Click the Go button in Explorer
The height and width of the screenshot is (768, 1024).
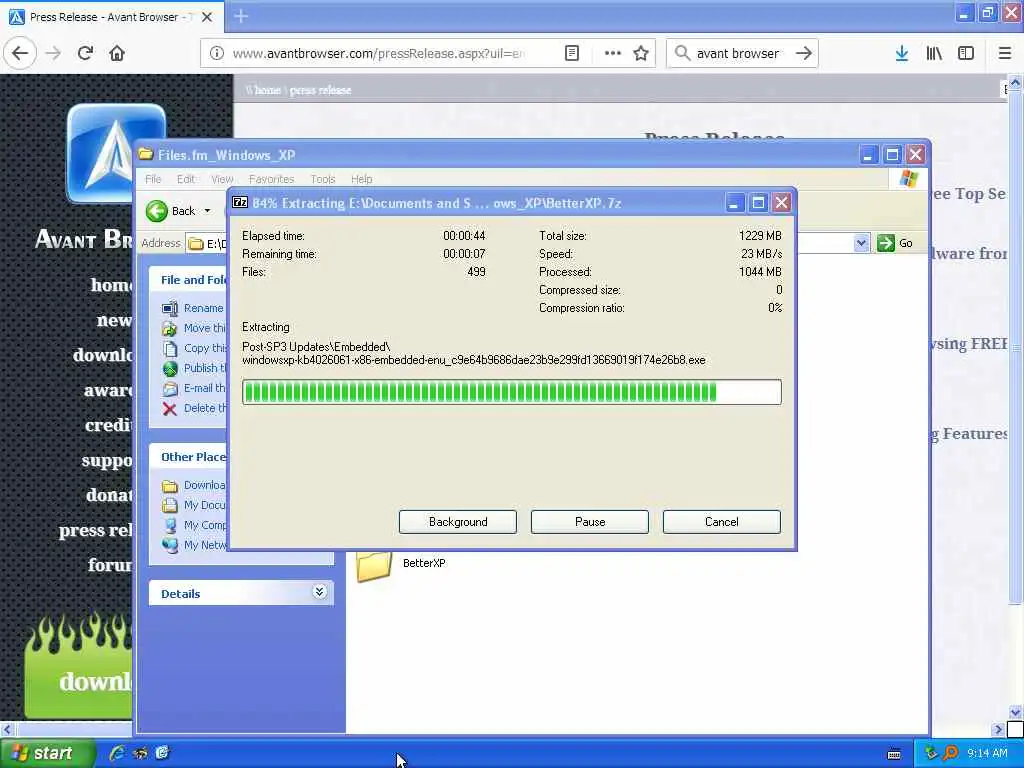tap(895, 243)
